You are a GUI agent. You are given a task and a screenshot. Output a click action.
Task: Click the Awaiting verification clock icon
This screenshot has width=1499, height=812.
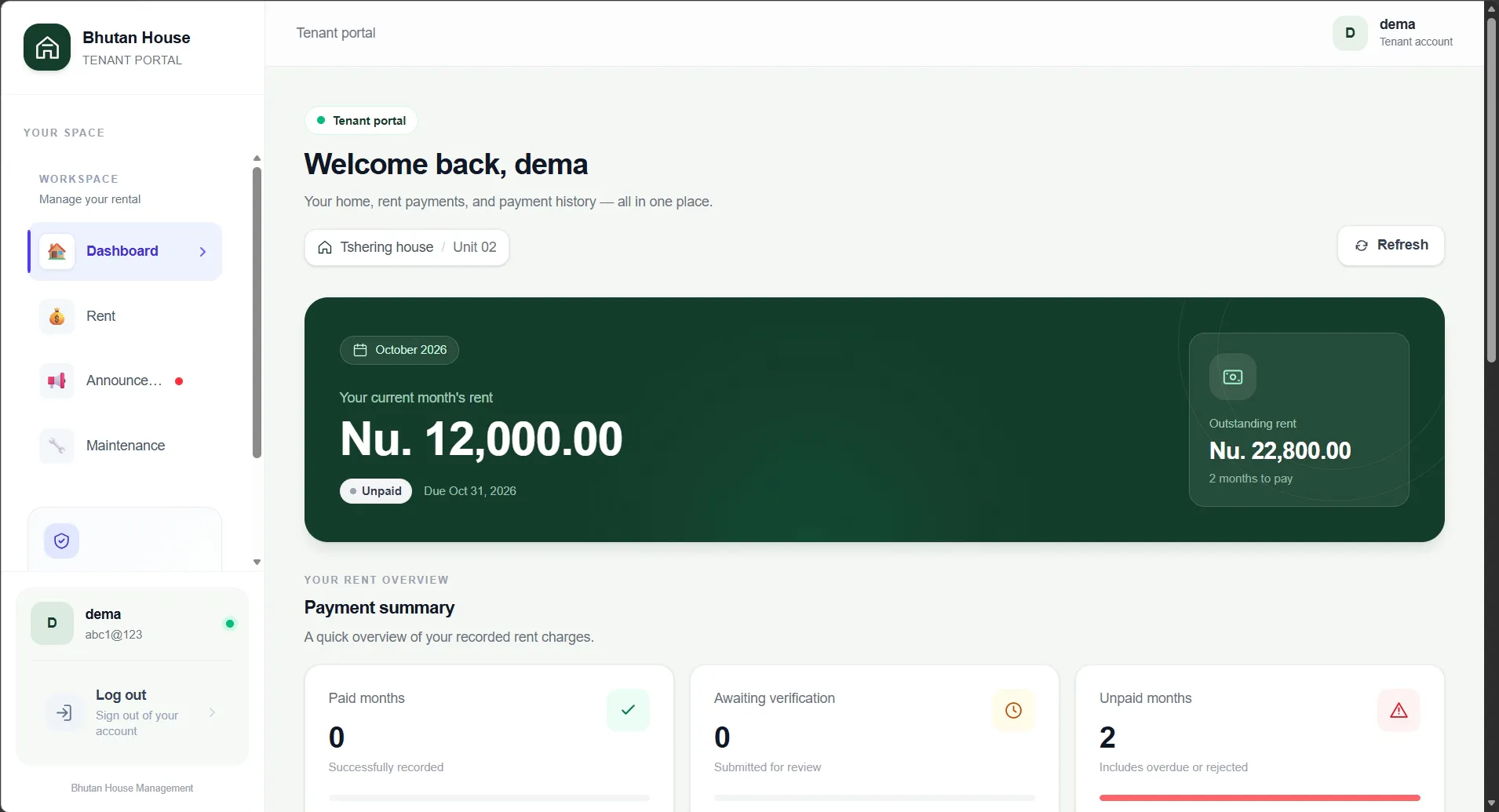tap(1013, 710)
